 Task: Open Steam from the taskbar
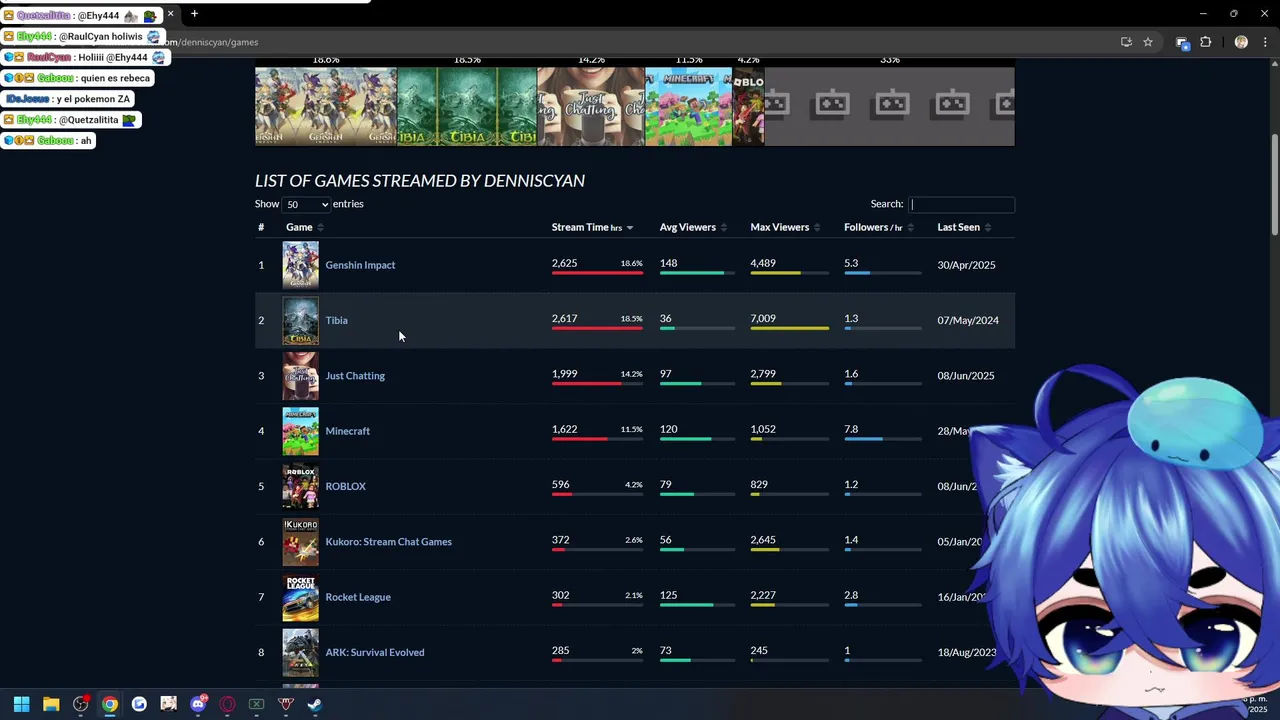314,704
